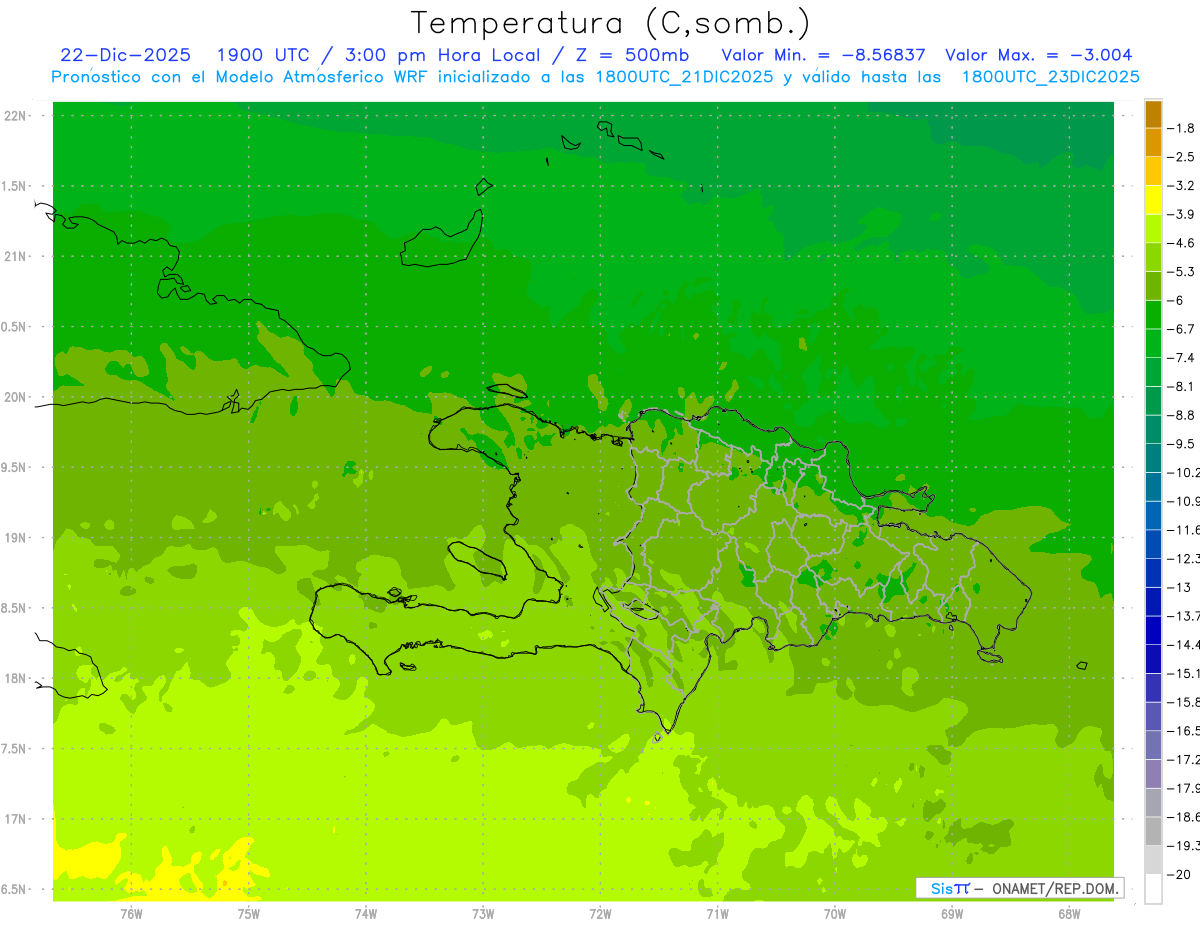Click the '74W' longitude label
The image size is (1200, 927).
coord(366,914)
